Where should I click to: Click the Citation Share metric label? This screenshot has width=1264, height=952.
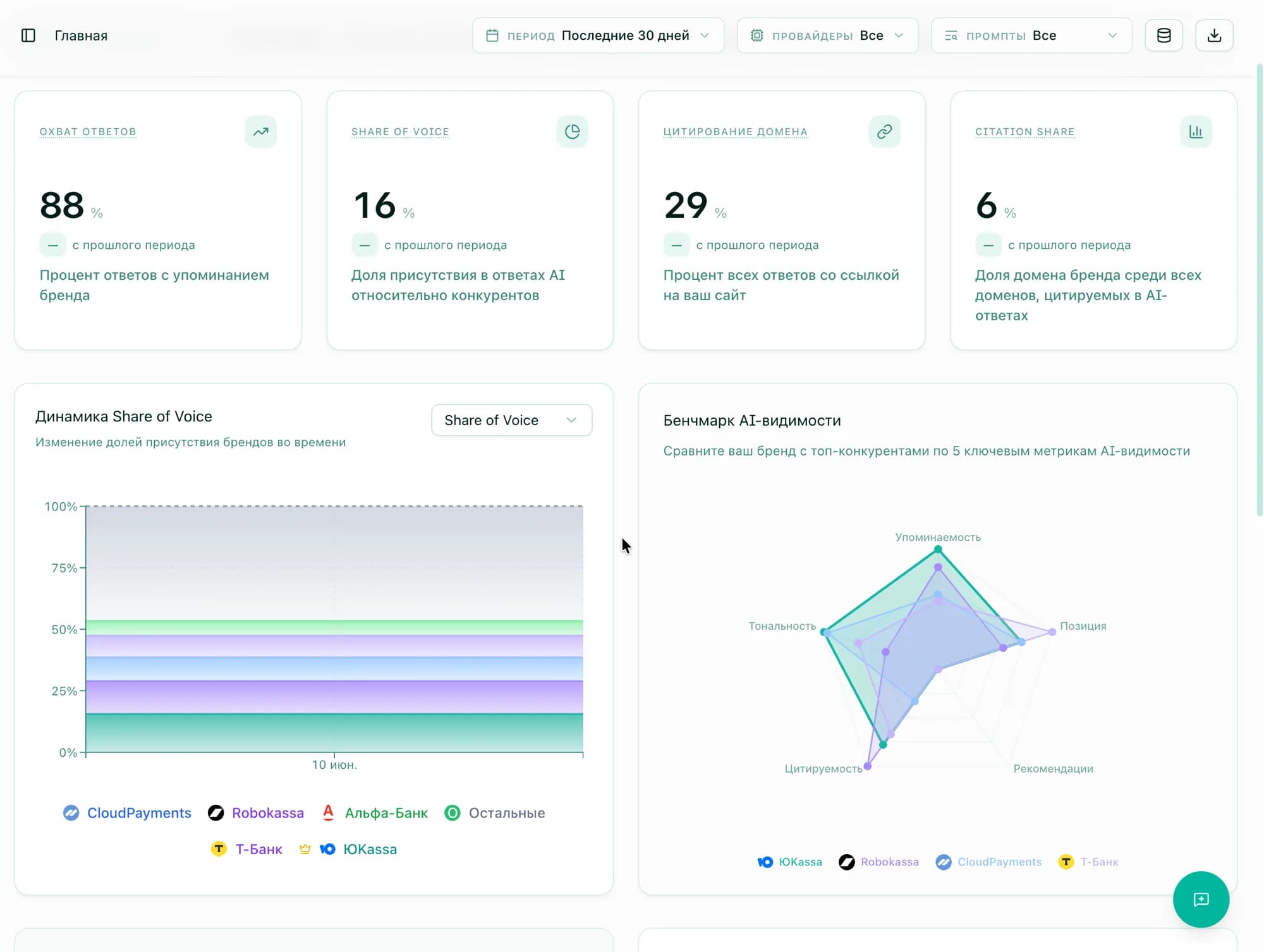click(x=1024, y=131)
